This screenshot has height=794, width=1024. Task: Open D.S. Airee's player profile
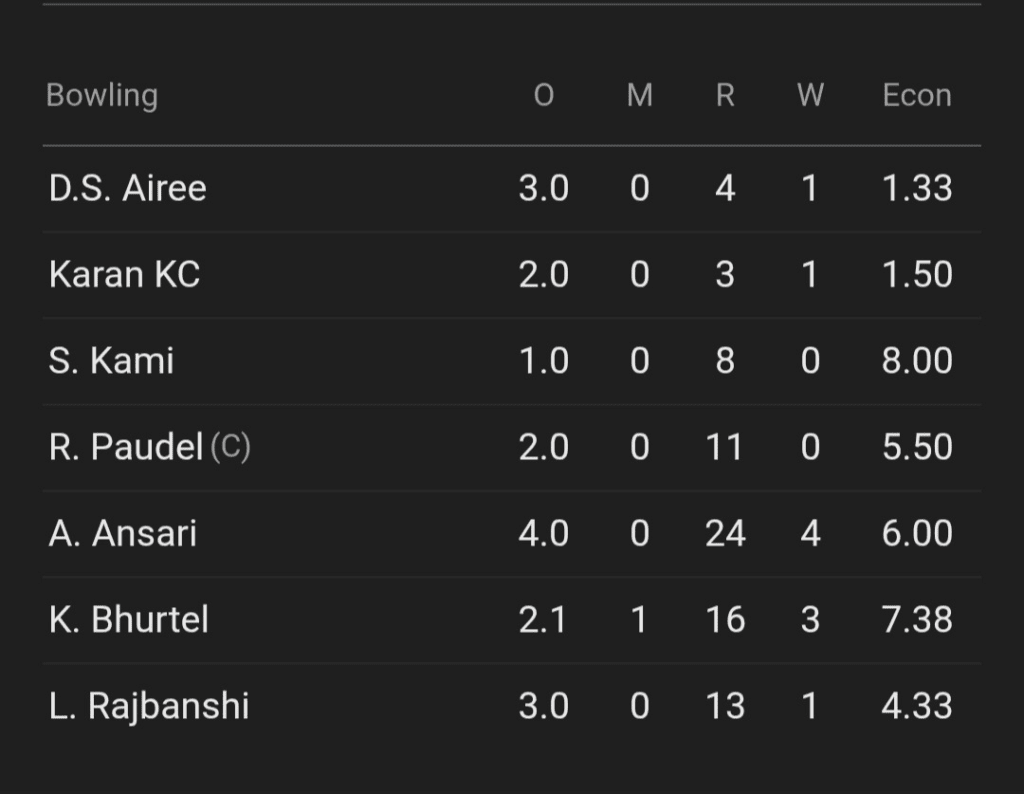tap(127, 189)
